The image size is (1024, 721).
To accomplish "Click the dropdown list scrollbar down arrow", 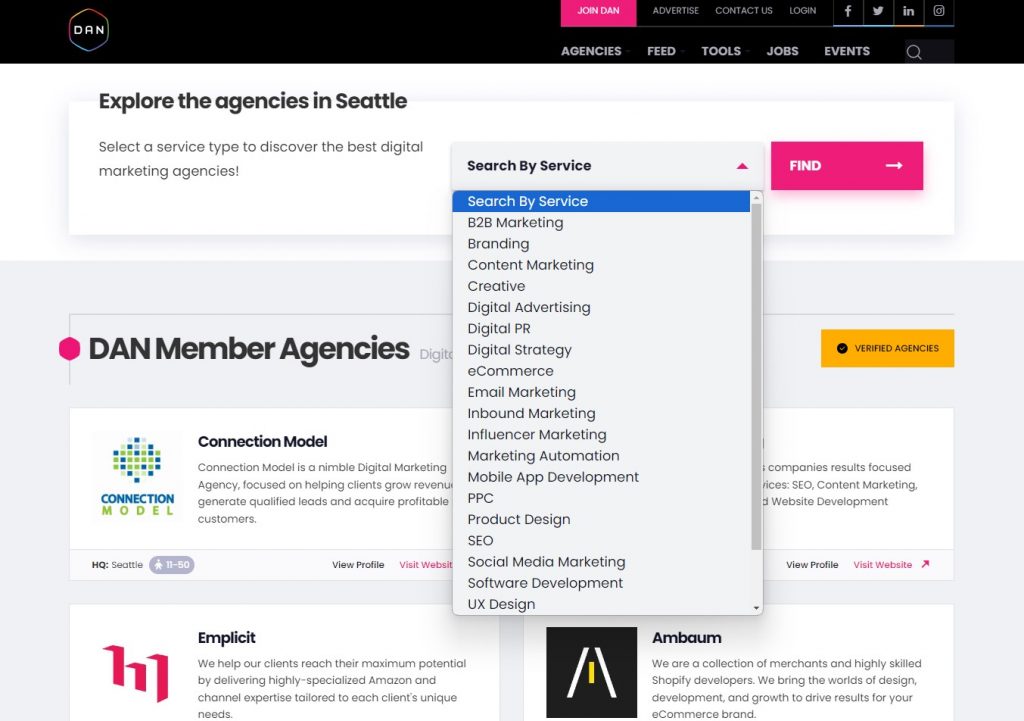I will click(756, 607).
